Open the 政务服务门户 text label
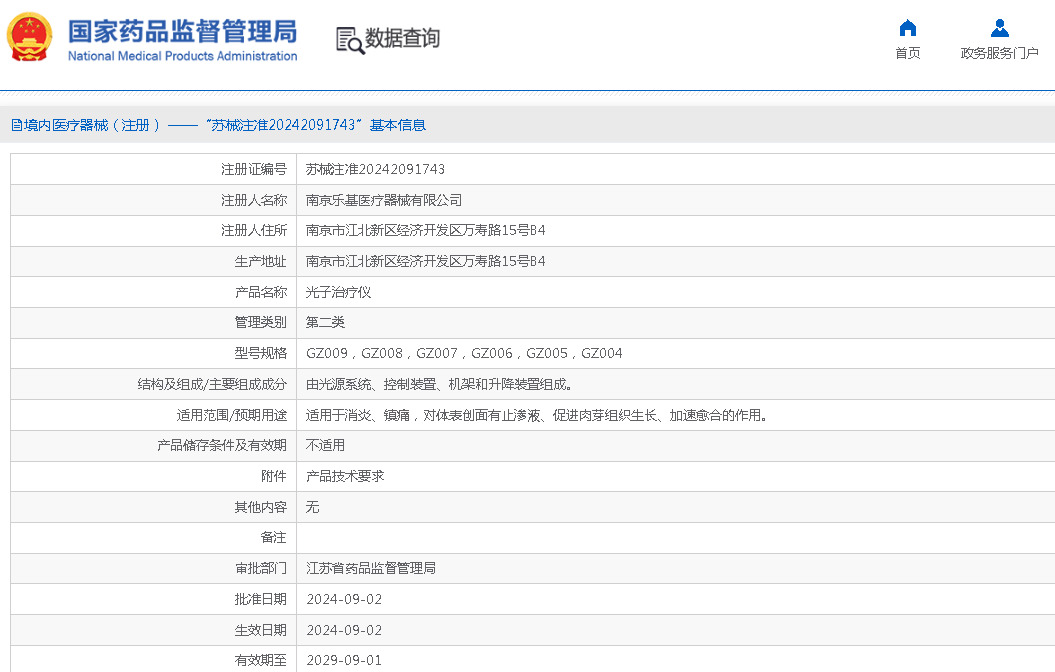Image resolution: width=1055 pixels, height=672 pixels. click(999, 53)
